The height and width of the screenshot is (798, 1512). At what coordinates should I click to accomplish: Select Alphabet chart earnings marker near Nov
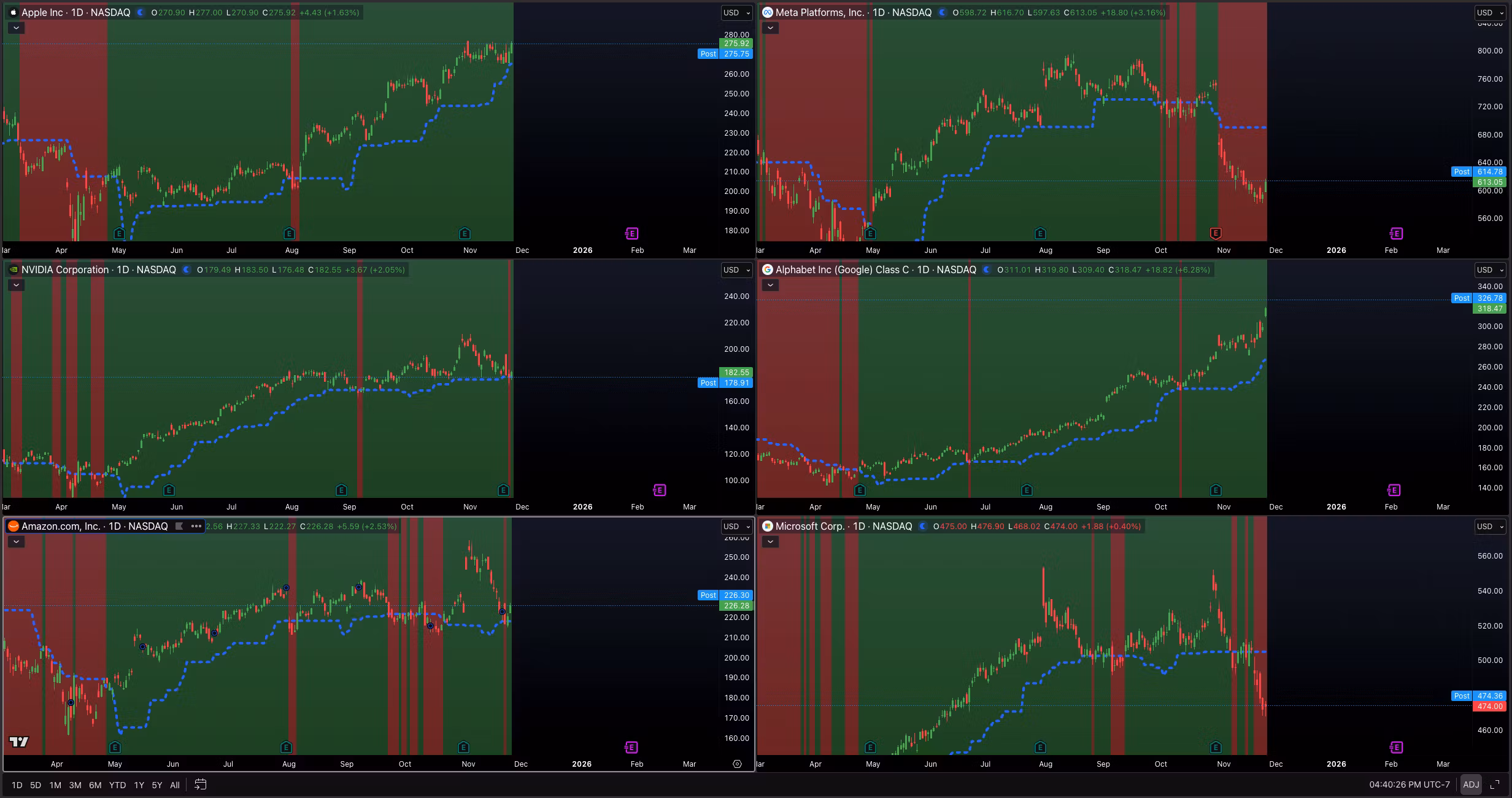click(x=1216, y=490)
